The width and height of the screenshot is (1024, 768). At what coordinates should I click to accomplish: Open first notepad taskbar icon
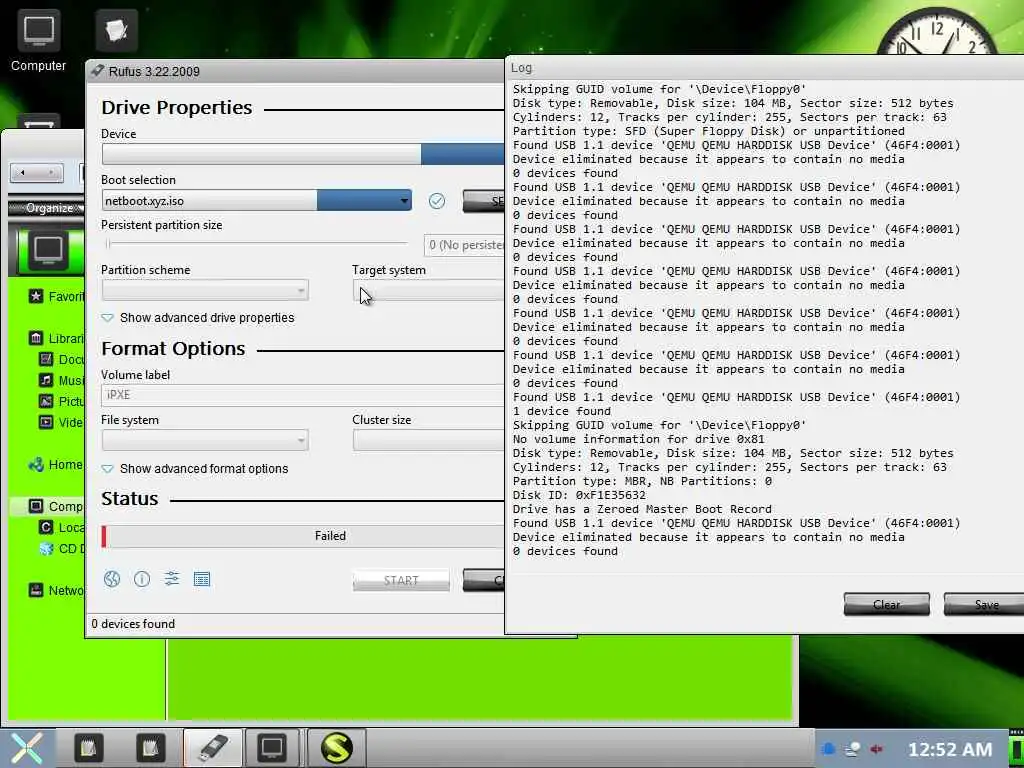[x=88, y=748]
